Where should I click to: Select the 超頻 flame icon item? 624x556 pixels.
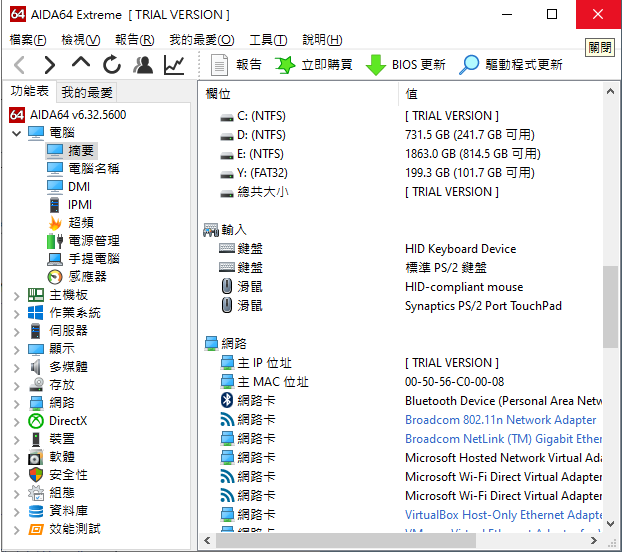55,223
